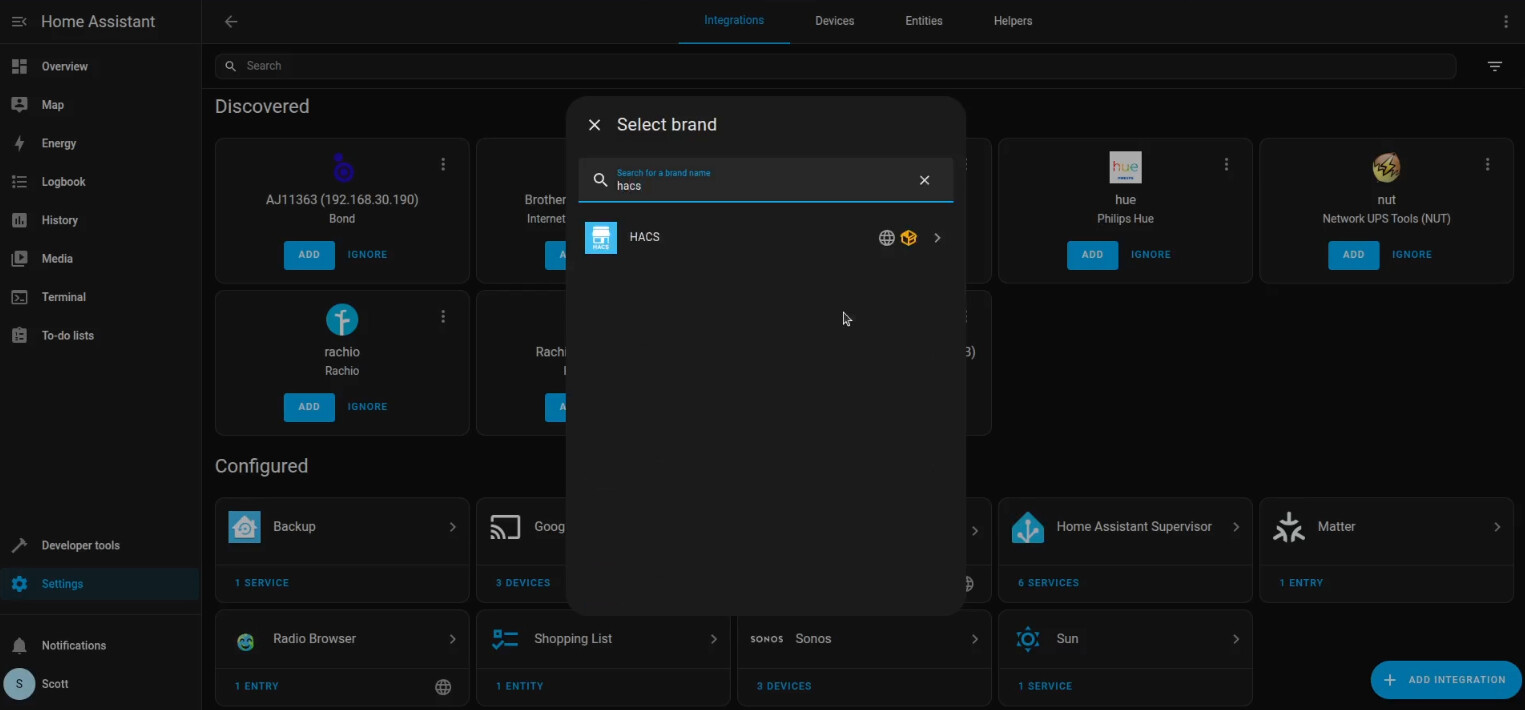Add the rachio integration

coord(309,407)
